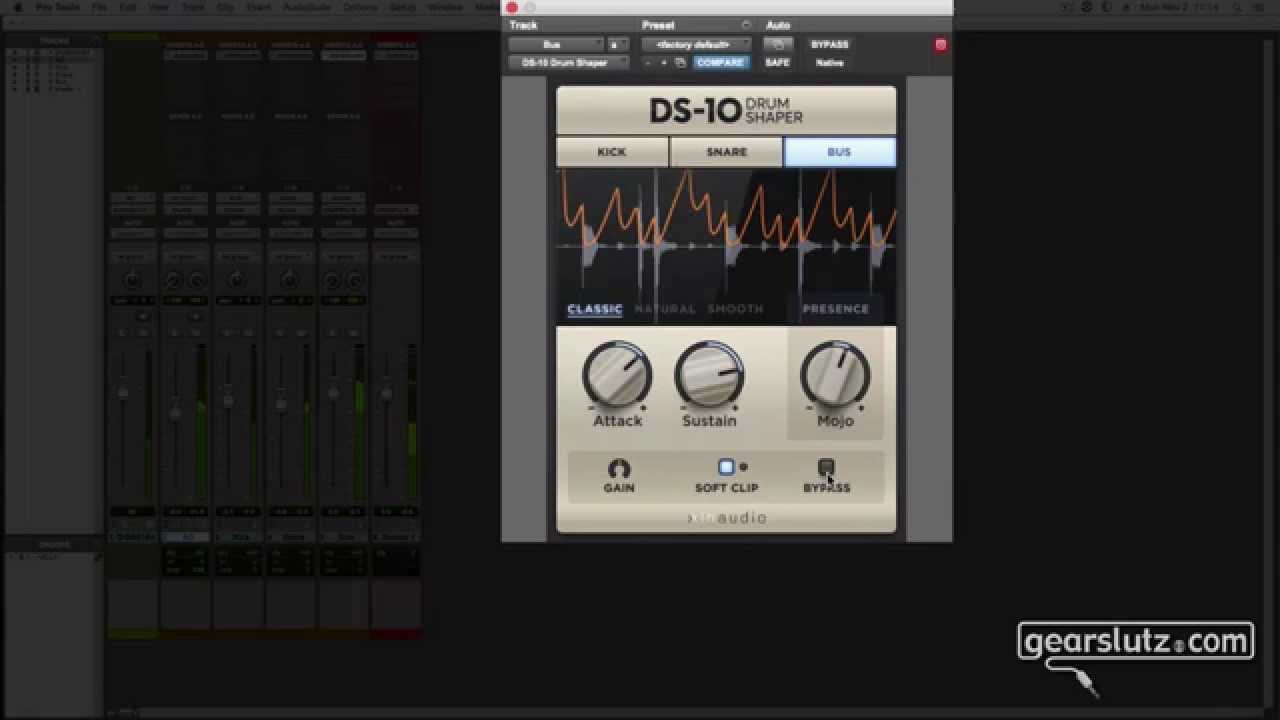Select the next preset plus button
Image resolution: width=1280 pixels, height=720 pixels.
[x=663, y=63]
